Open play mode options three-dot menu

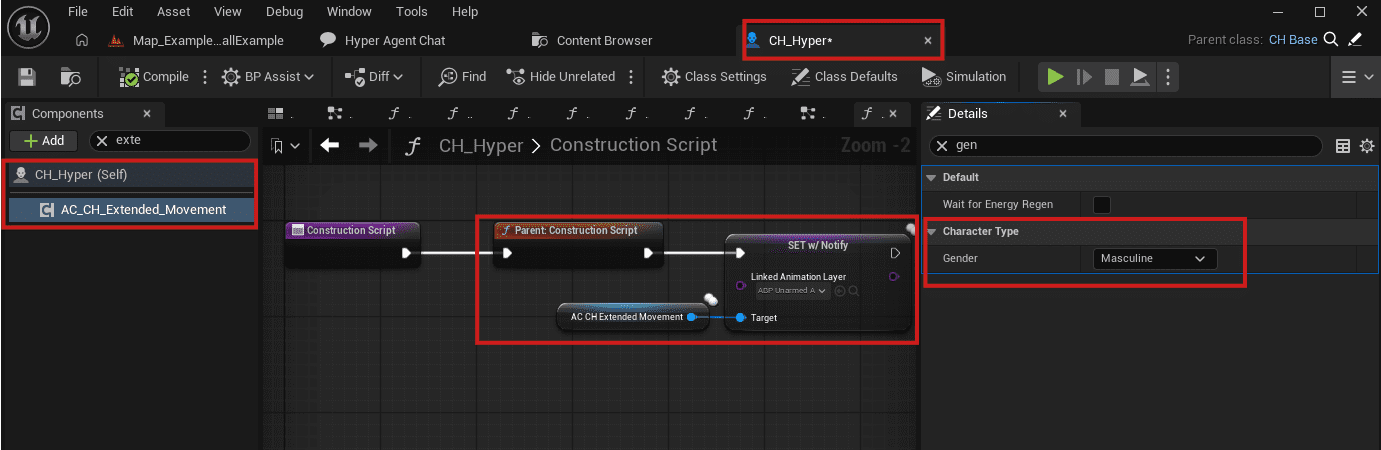coord(1168,77)
